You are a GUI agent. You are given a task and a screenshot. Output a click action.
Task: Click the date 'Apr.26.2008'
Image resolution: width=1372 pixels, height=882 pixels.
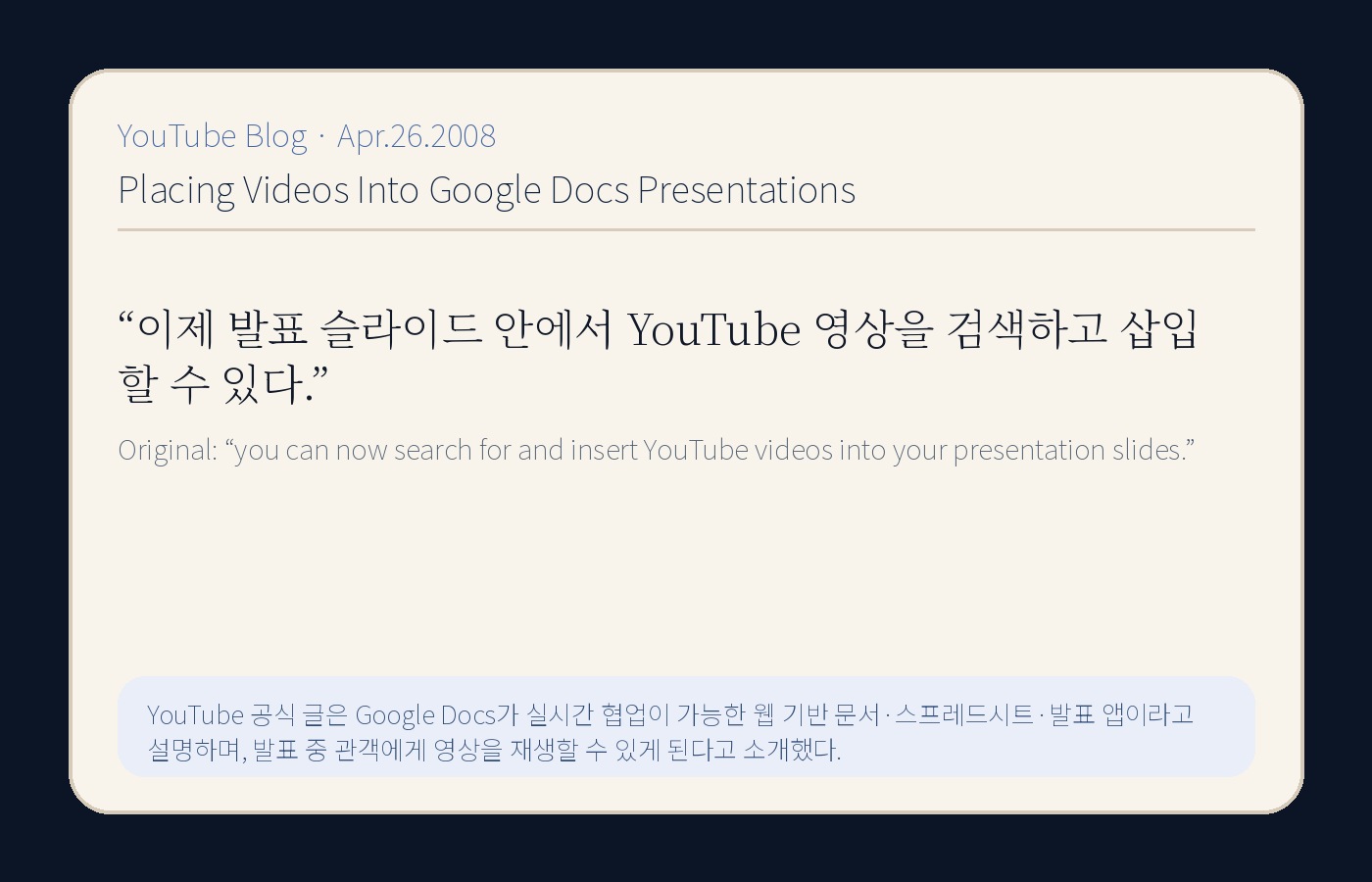[x=416, y=136]
